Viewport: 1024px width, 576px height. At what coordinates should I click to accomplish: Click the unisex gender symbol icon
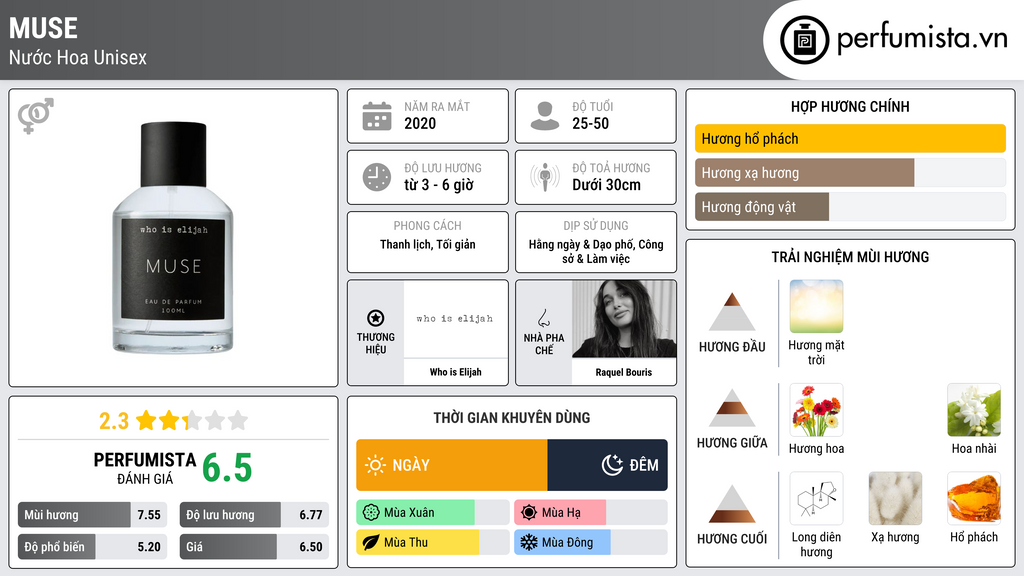click(x=35, y=116)
